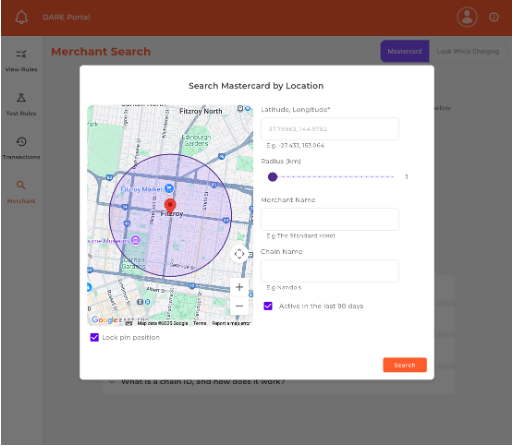512x446 pixels.
Task: Click Report a map error link
Action: (x=231, y=323)
